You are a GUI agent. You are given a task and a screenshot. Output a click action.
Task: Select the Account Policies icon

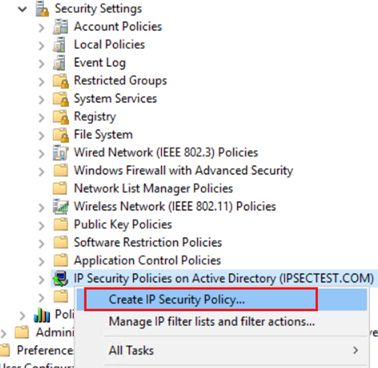pyautogui.click(x=60, y=27)
